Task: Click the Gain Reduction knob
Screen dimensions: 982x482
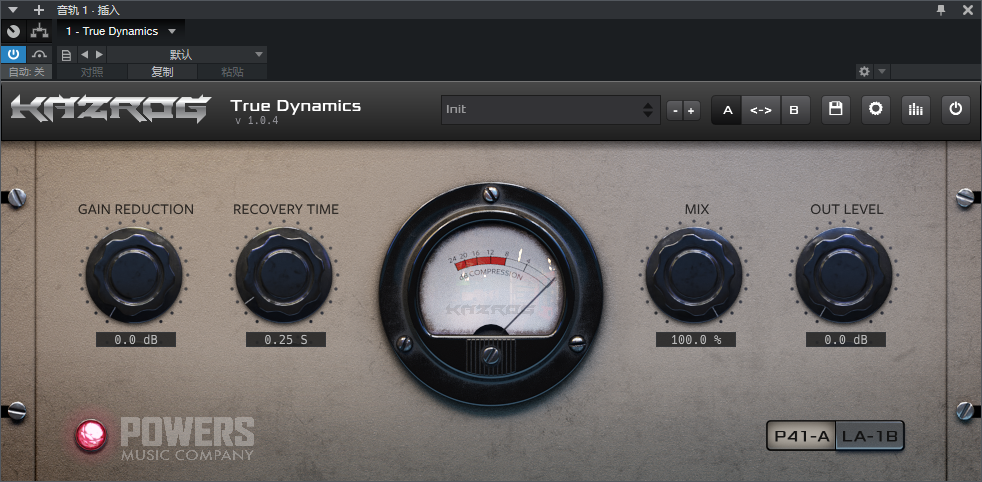Action: (134, 275)
